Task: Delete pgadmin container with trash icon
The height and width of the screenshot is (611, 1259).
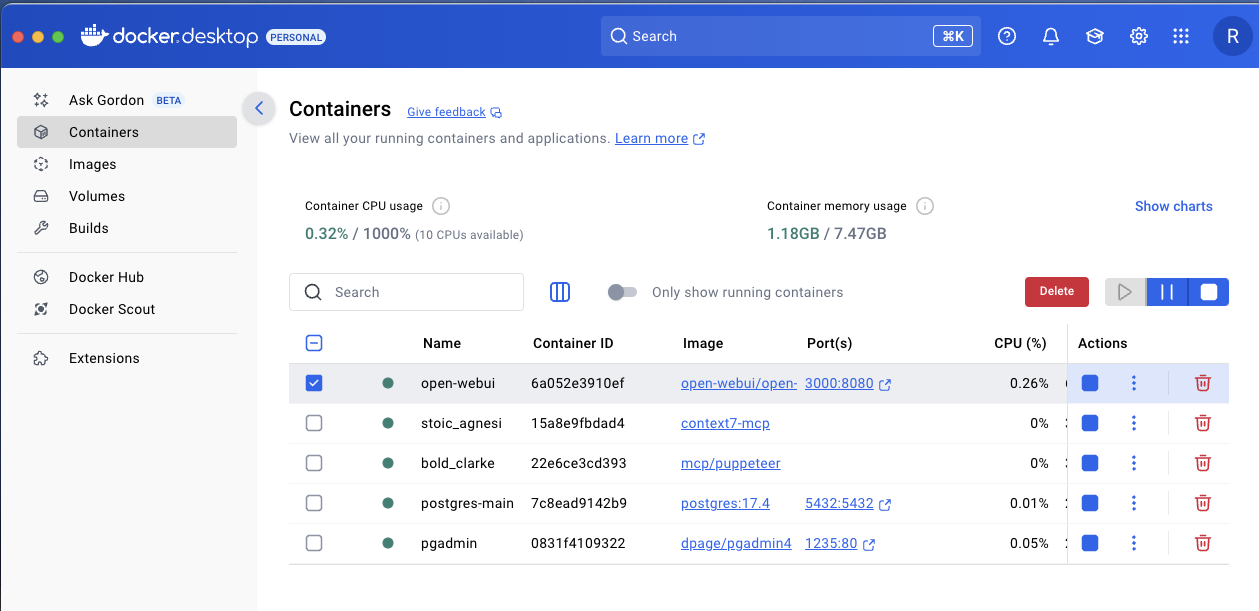Action: coord(1203,543)
